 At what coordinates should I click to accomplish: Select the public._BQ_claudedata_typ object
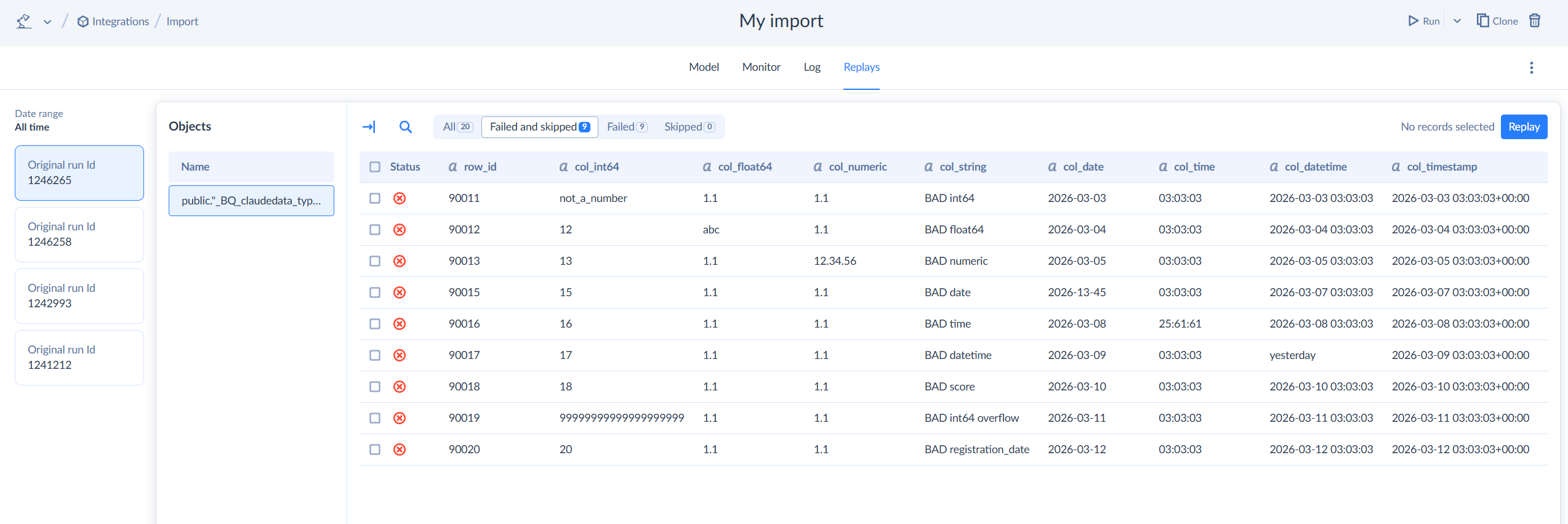click(x=251, y=201)
